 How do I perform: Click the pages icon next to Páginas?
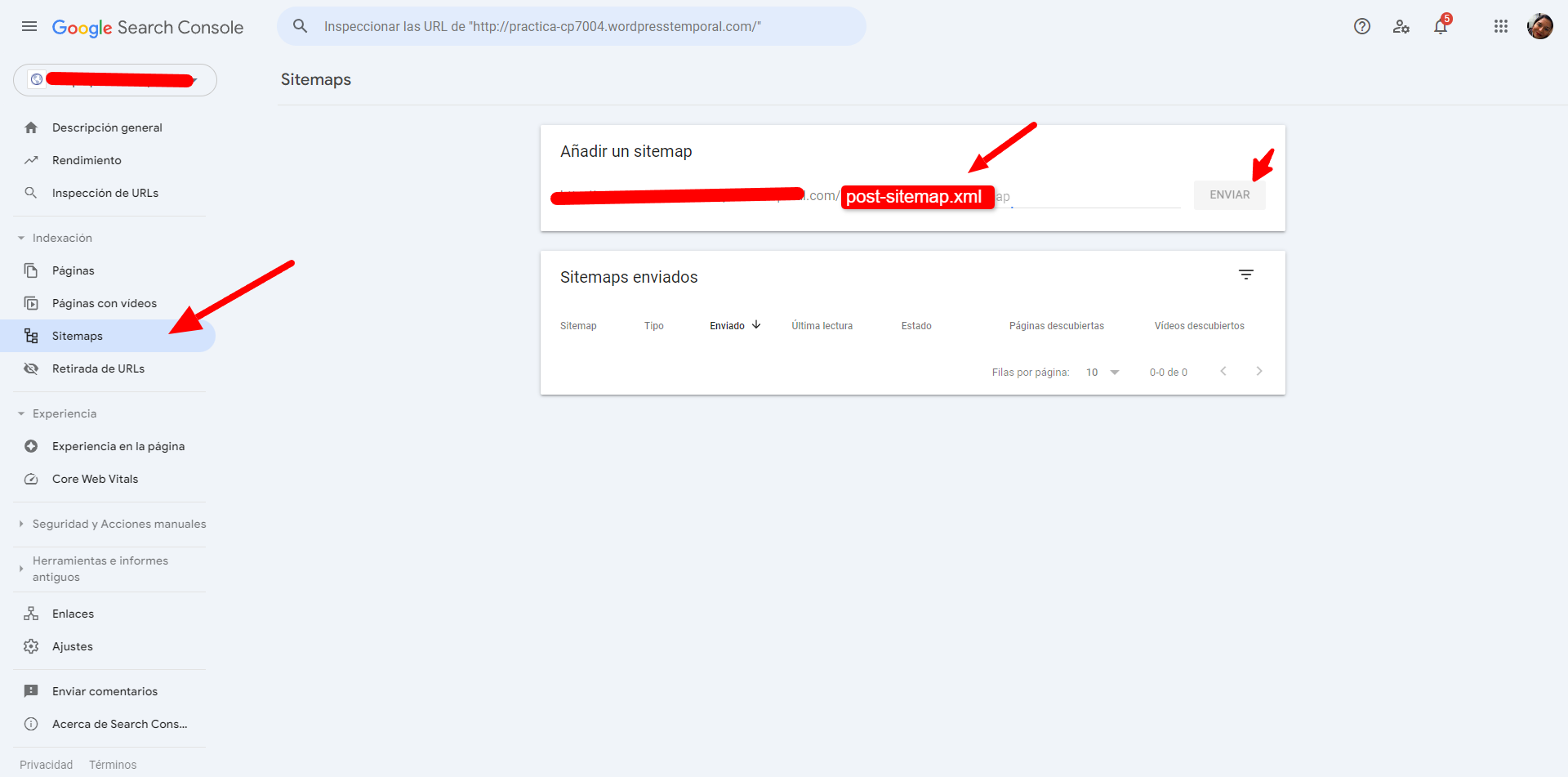coord(31,270)
